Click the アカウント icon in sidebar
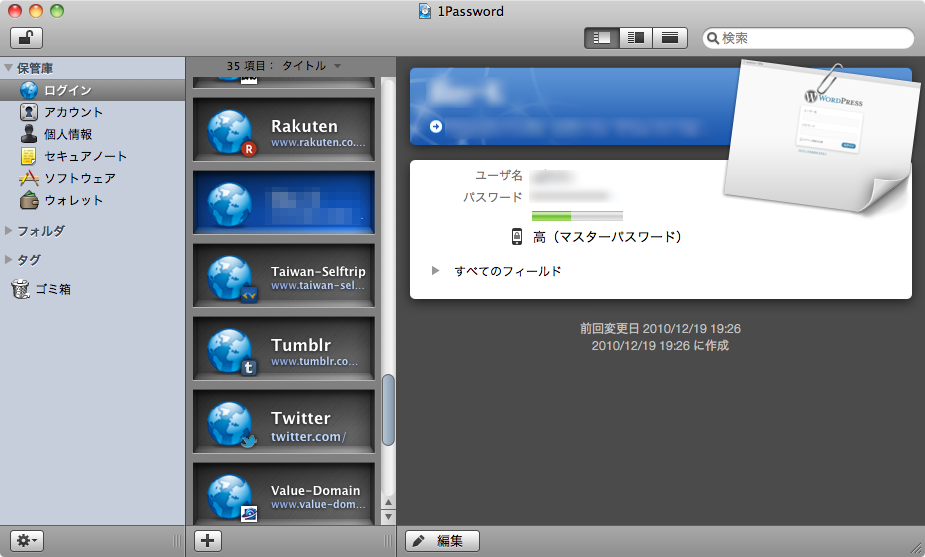This screenshot has height=557, width=925. [x=28, y=112]
